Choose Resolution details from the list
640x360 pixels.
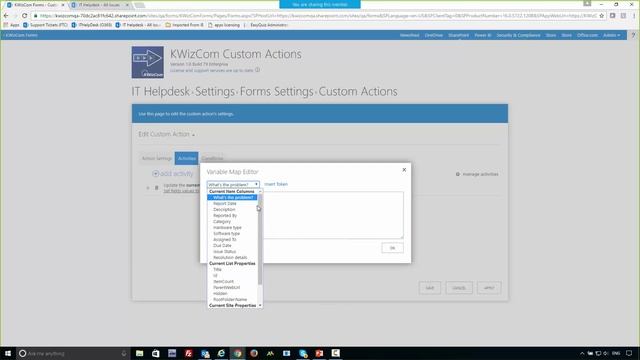(230, 258)
